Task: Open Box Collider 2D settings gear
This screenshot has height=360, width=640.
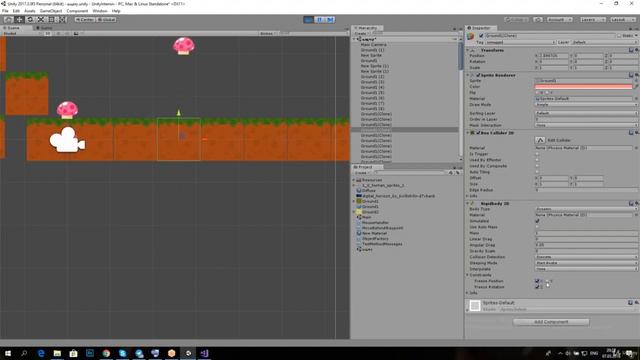Action: (x=636, y=133)
